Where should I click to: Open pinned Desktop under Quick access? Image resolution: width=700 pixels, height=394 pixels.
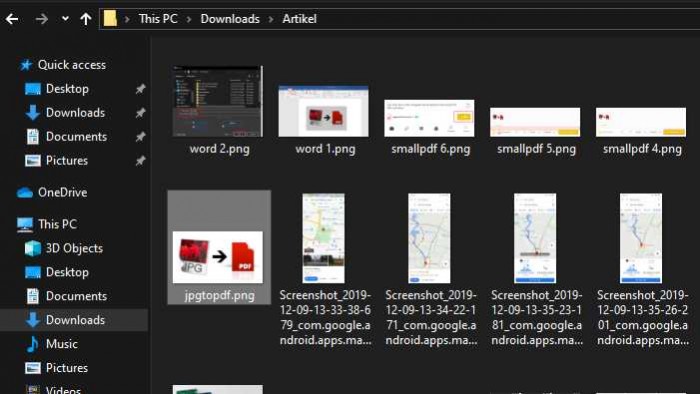pos(67,89)
